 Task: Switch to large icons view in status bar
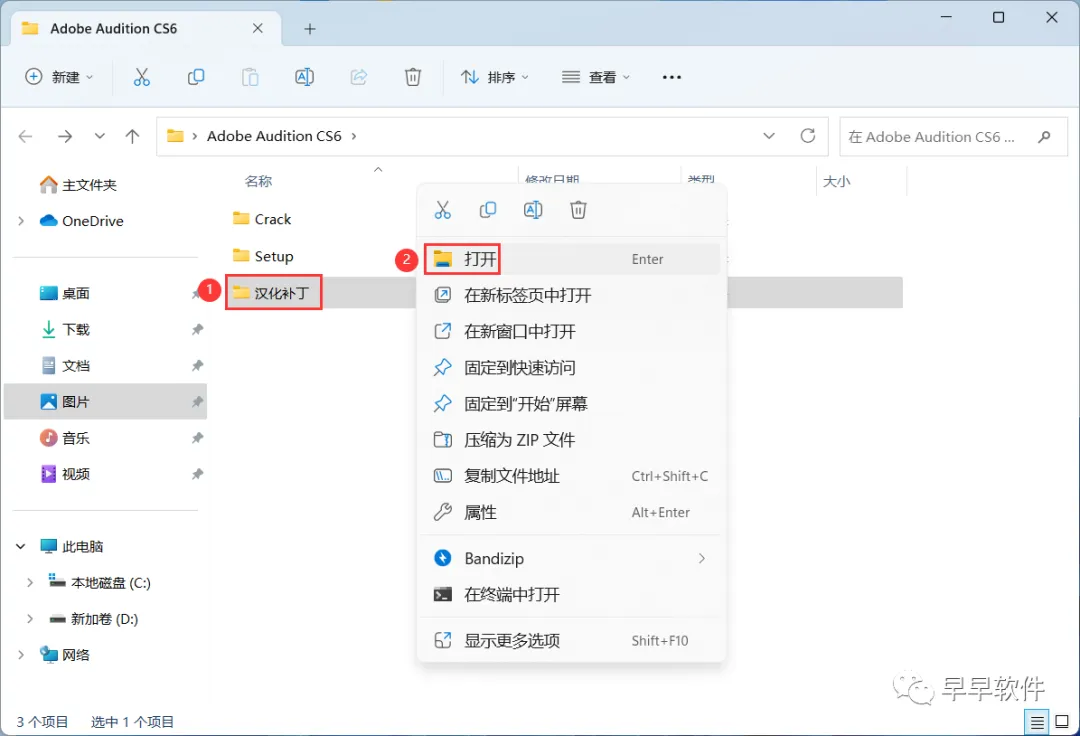click(1062, 722)
